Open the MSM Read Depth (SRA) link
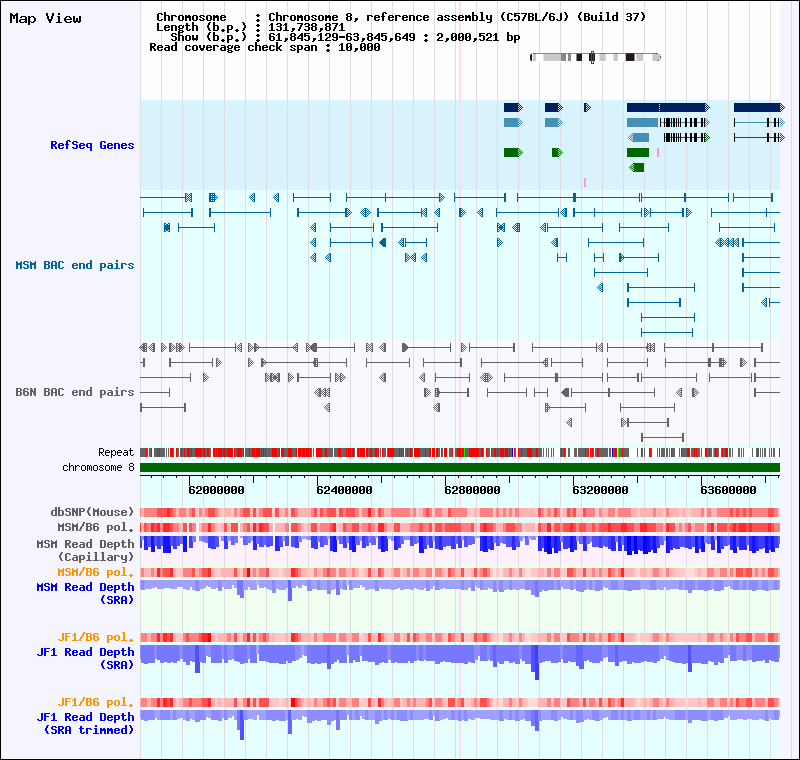Screen dimensions: 800x760 tap(85, 594)
